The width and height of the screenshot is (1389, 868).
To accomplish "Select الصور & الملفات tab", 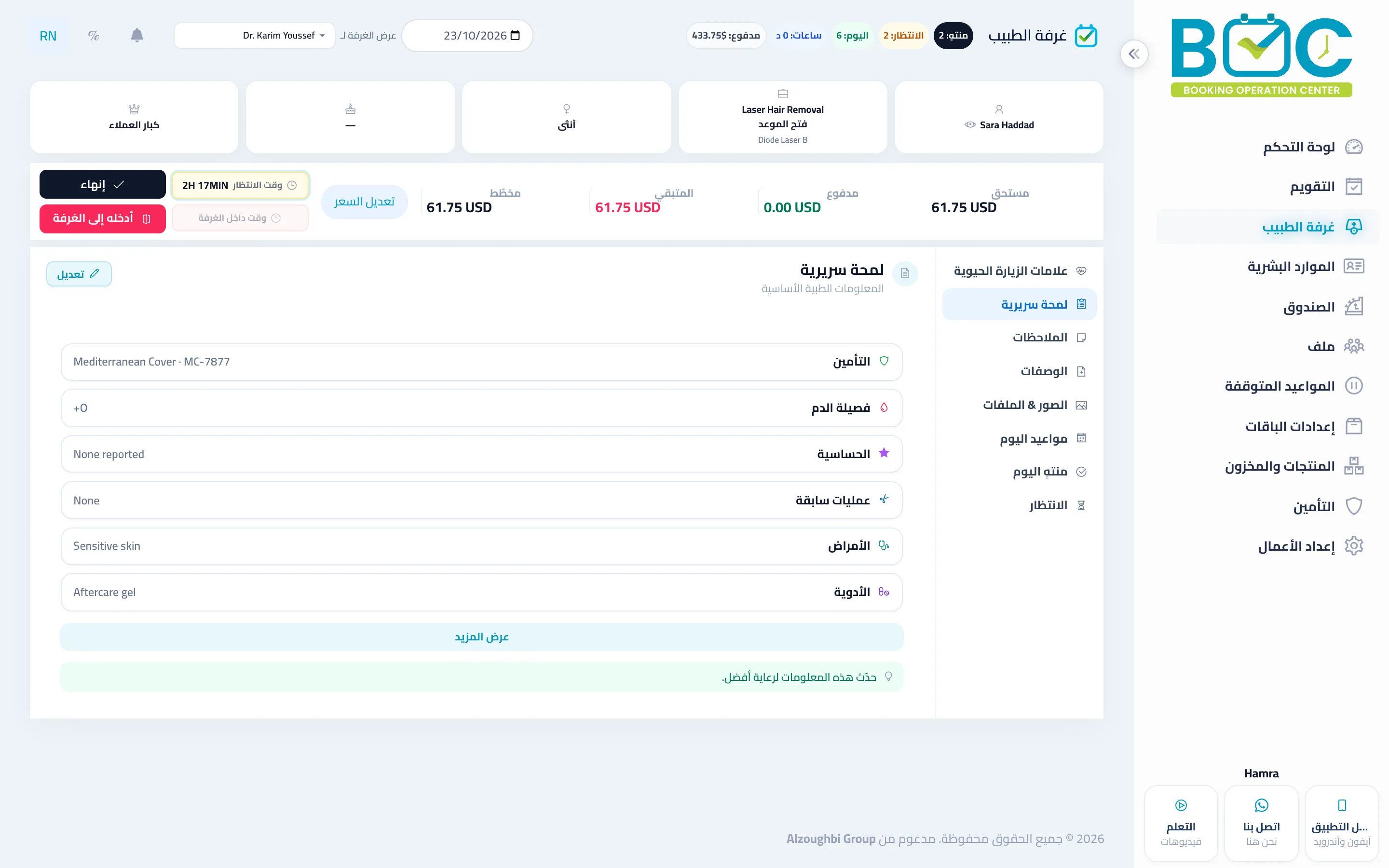I will pyautogui.click(x=1020, y=405).
